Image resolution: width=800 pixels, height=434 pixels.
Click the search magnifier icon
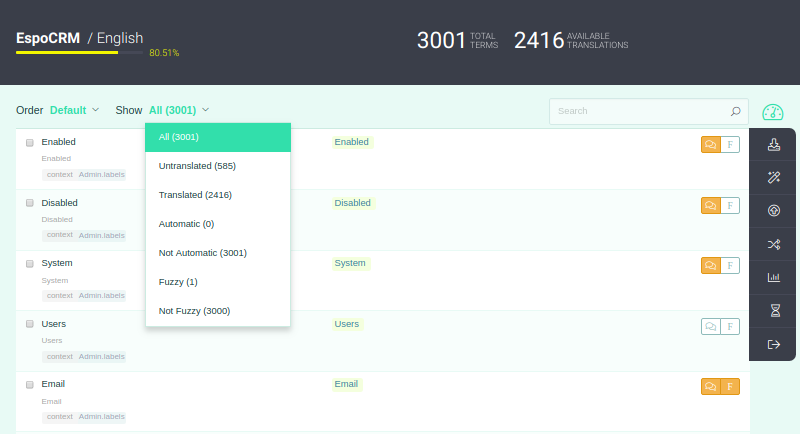point(735,111)
